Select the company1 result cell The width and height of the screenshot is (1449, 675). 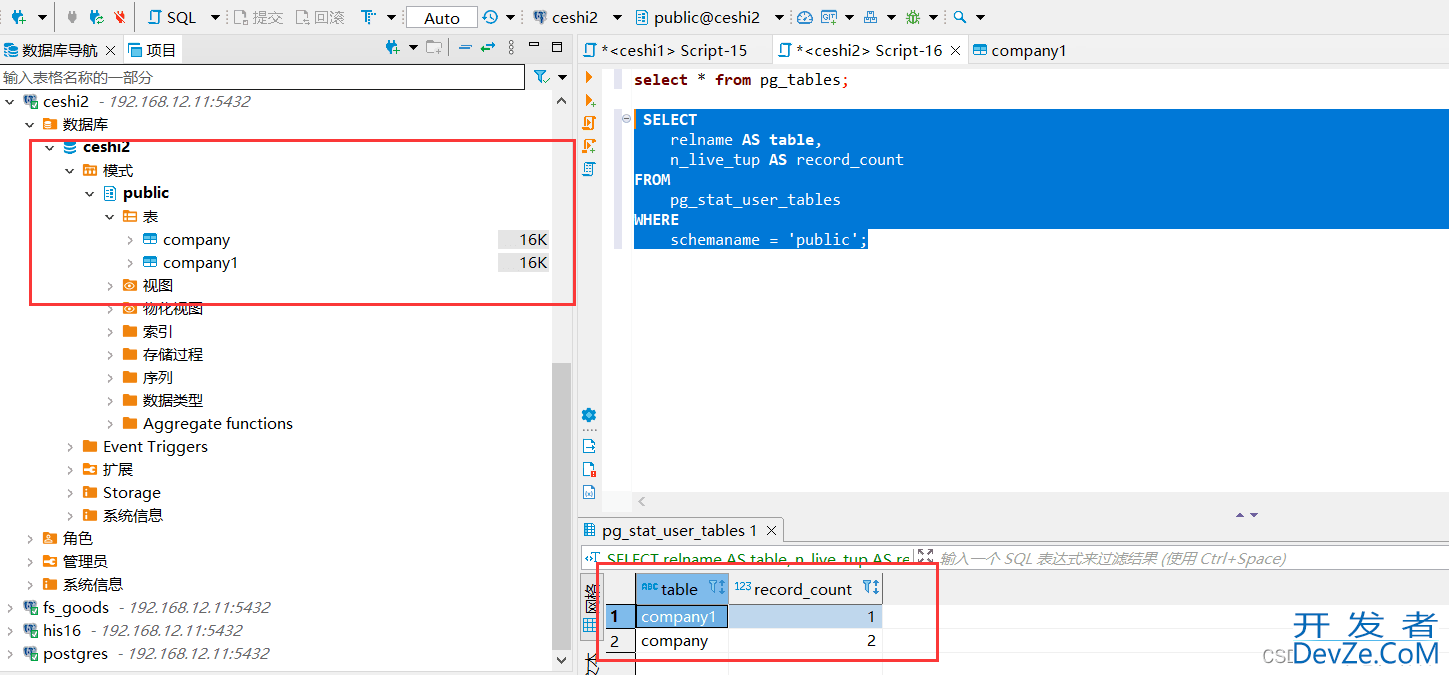(682, 617)
